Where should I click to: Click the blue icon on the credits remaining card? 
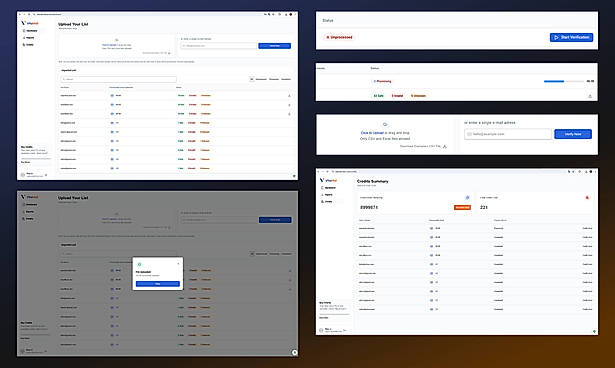[x=467, y=198]
